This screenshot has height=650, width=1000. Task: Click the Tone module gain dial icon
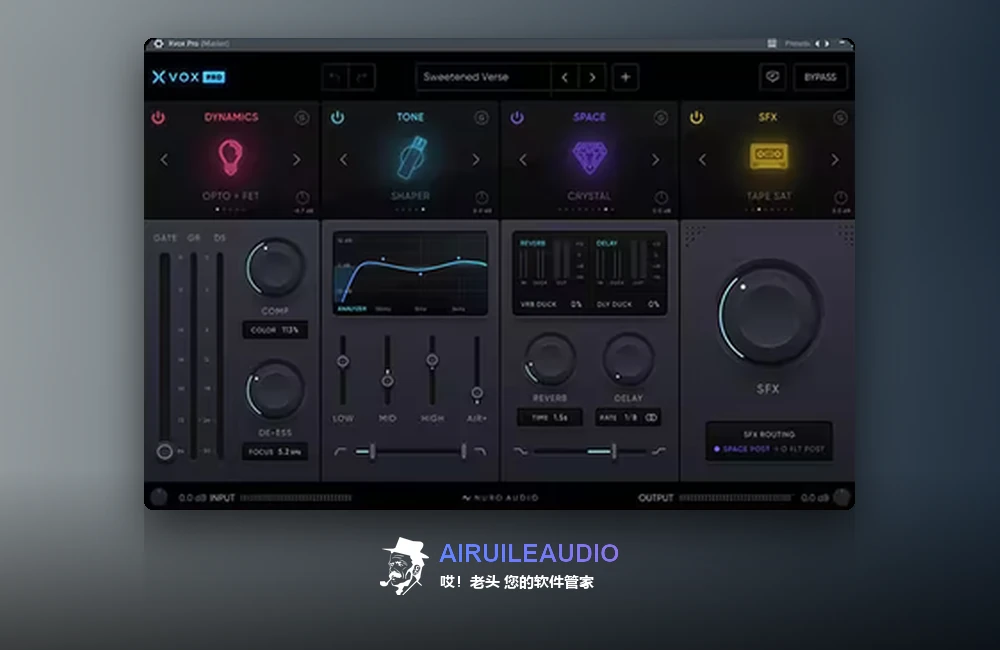click(x=482, y=197)
